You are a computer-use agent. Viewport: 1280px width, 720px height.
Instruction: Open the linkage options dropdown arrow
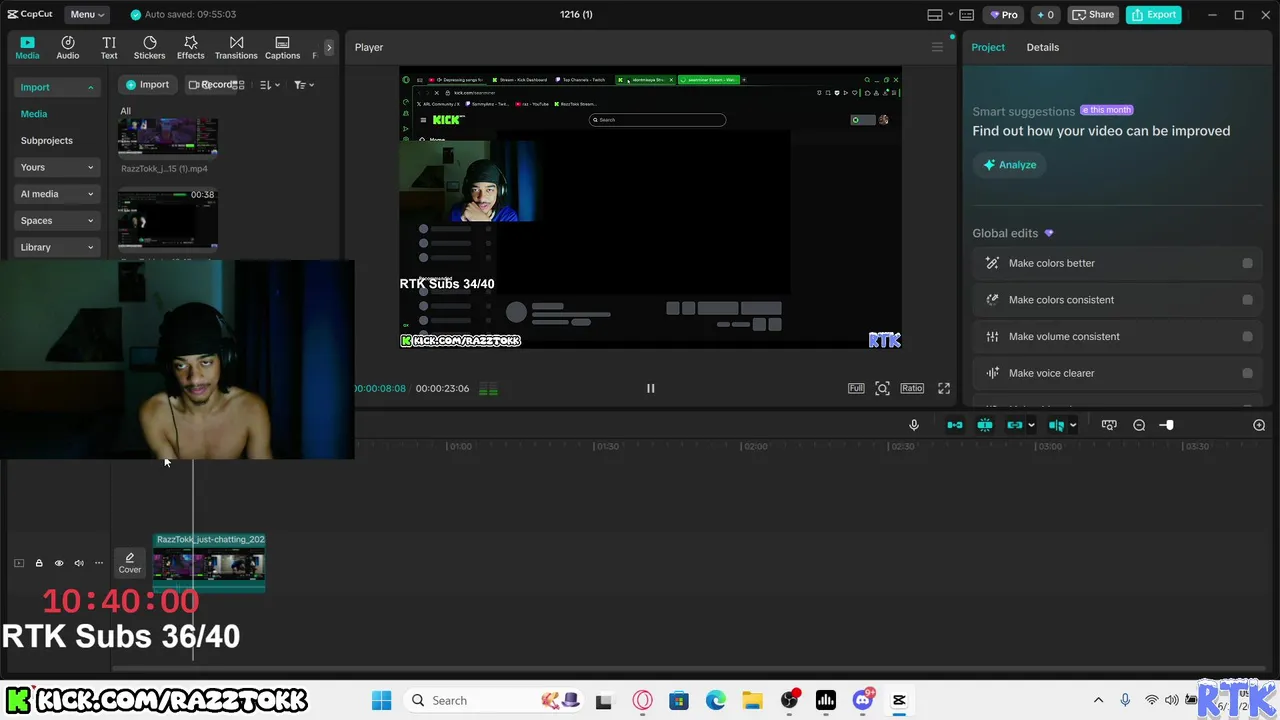coord(1031,425)
